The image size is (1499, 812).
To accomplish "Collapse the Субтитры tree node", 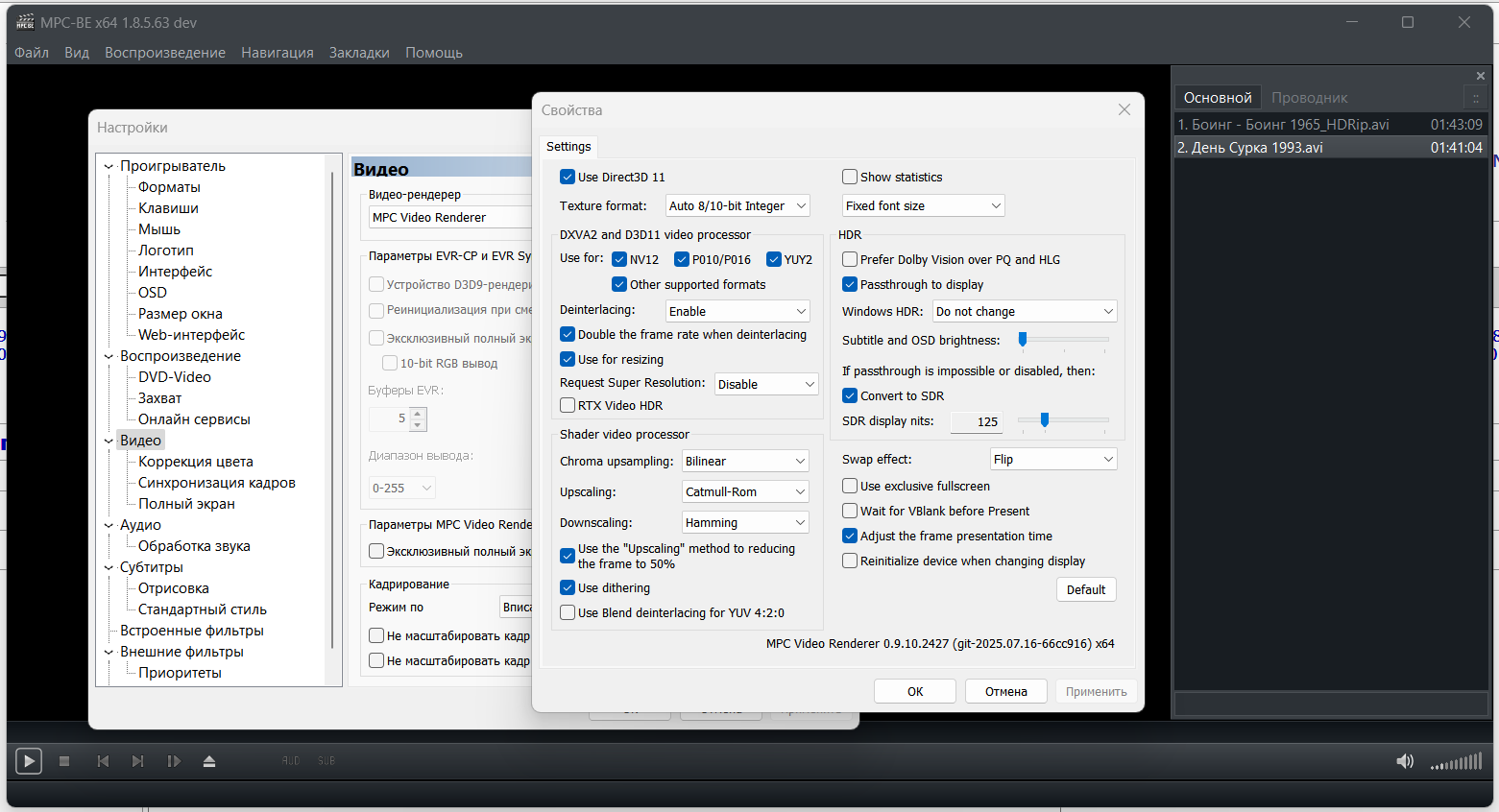I will pos(109,567).
